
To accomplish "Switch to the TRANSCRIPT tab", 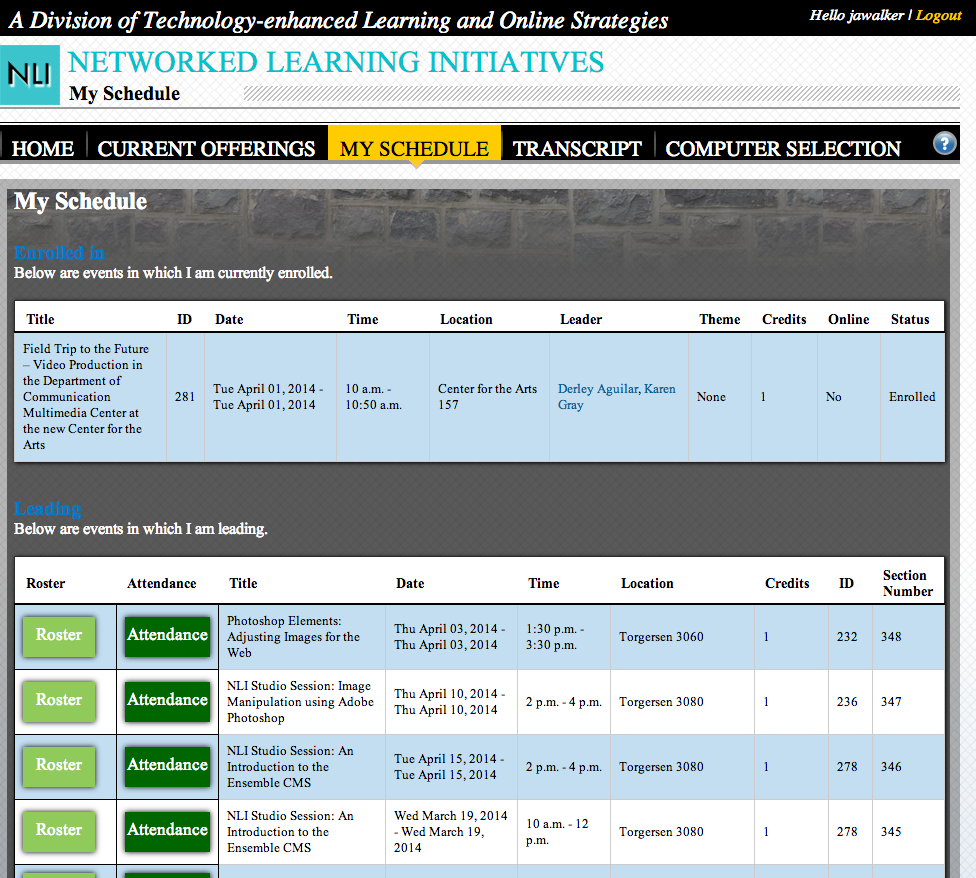I will [x=577, y=149].
